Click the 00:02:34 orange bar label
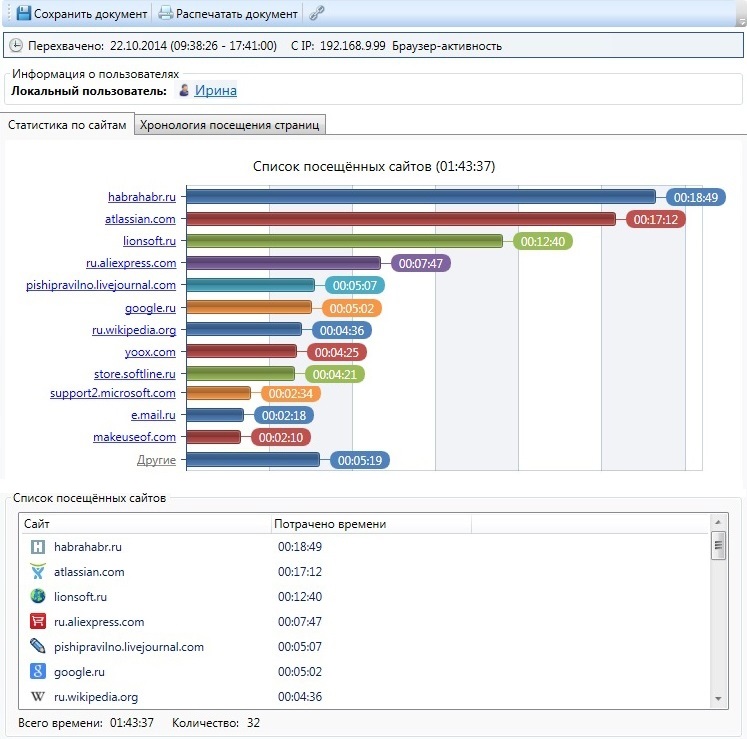Image resolution: width=747 pixels, height=739 pixels. tap(291, 394)
